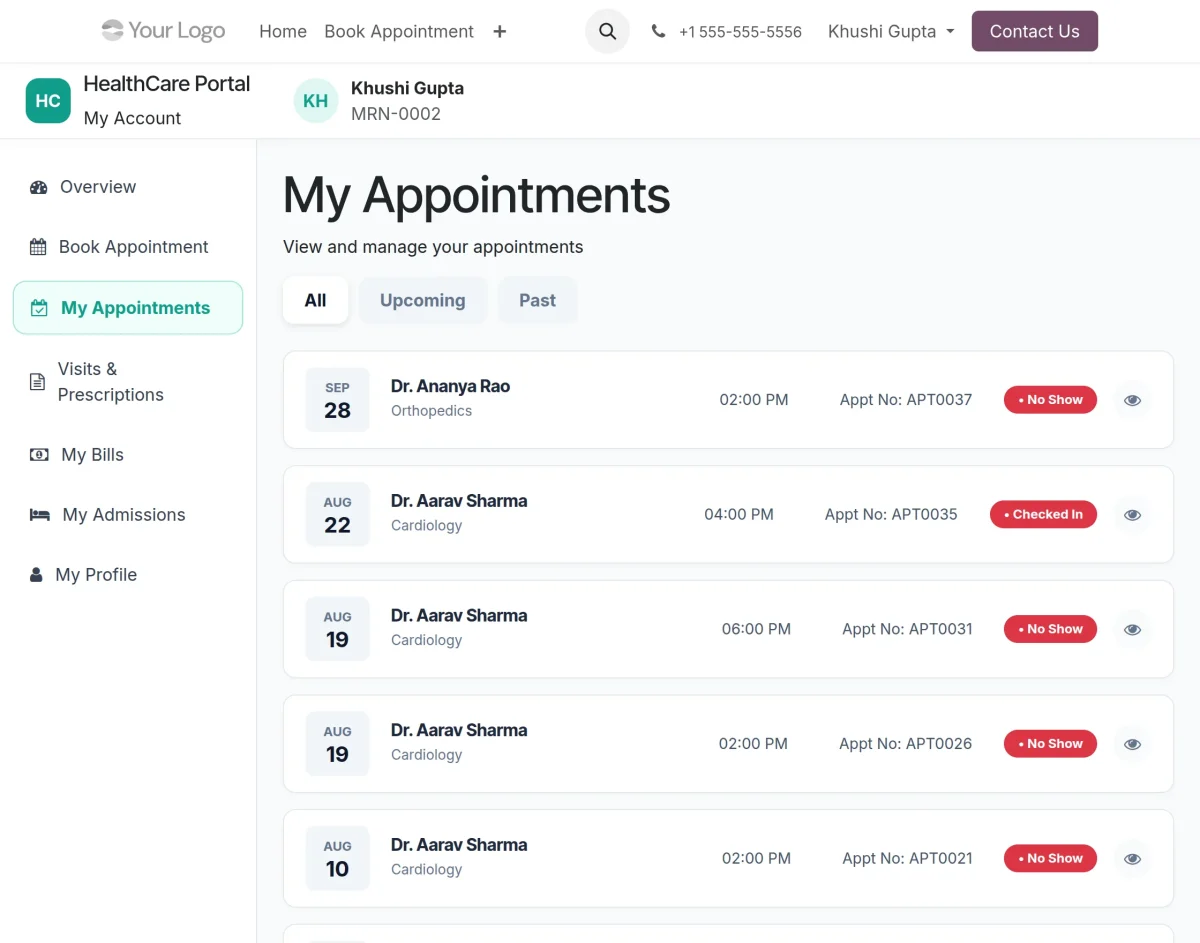Click Dr. Aarav Sharma in APT0031 row
The width and height of the screenshot is (1200, 943).
[459, 616]
